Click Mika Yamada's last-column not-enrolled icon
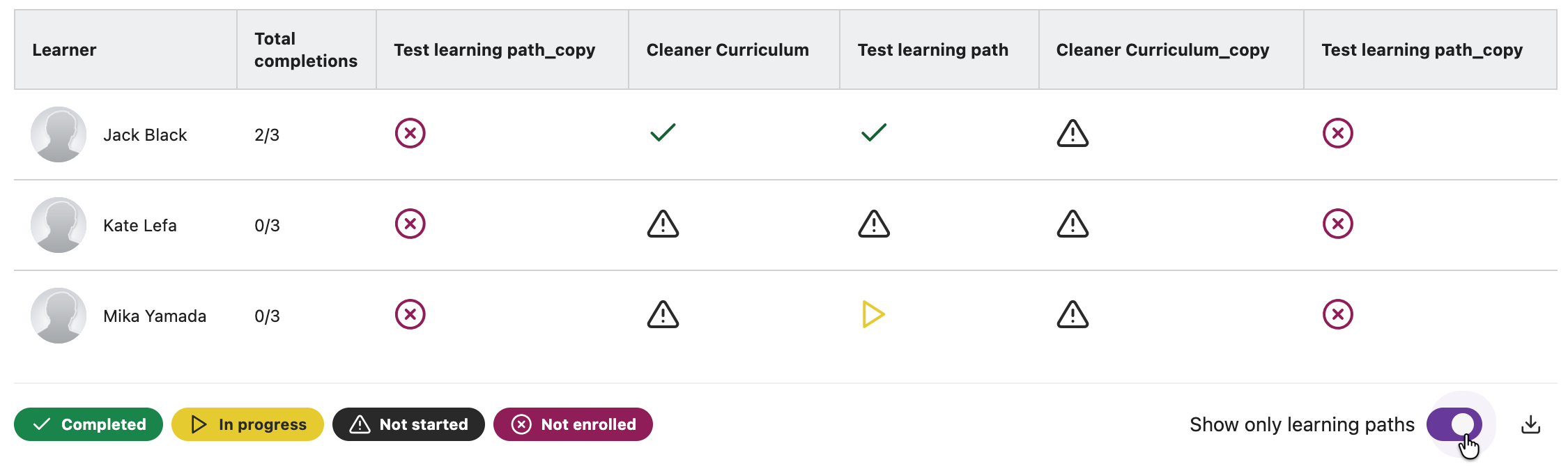The width and height of the screenshot is (1568, 471). (x=1337, y=314)
